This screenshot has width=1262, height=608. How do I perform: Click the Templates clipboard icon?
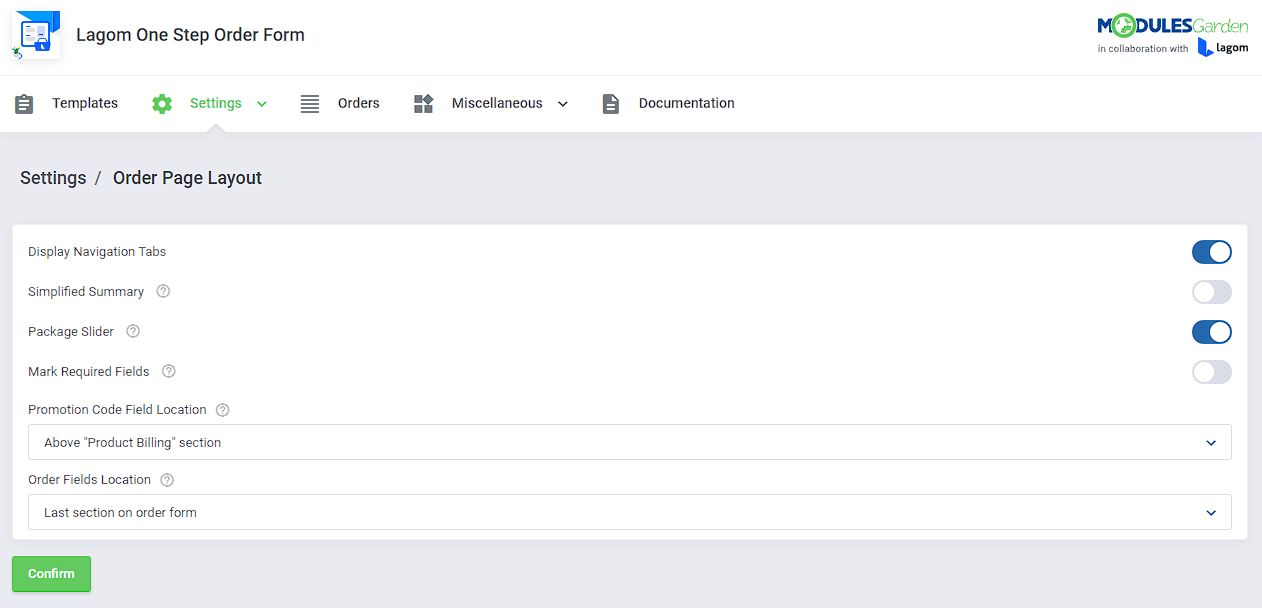[x=24, y=103]
